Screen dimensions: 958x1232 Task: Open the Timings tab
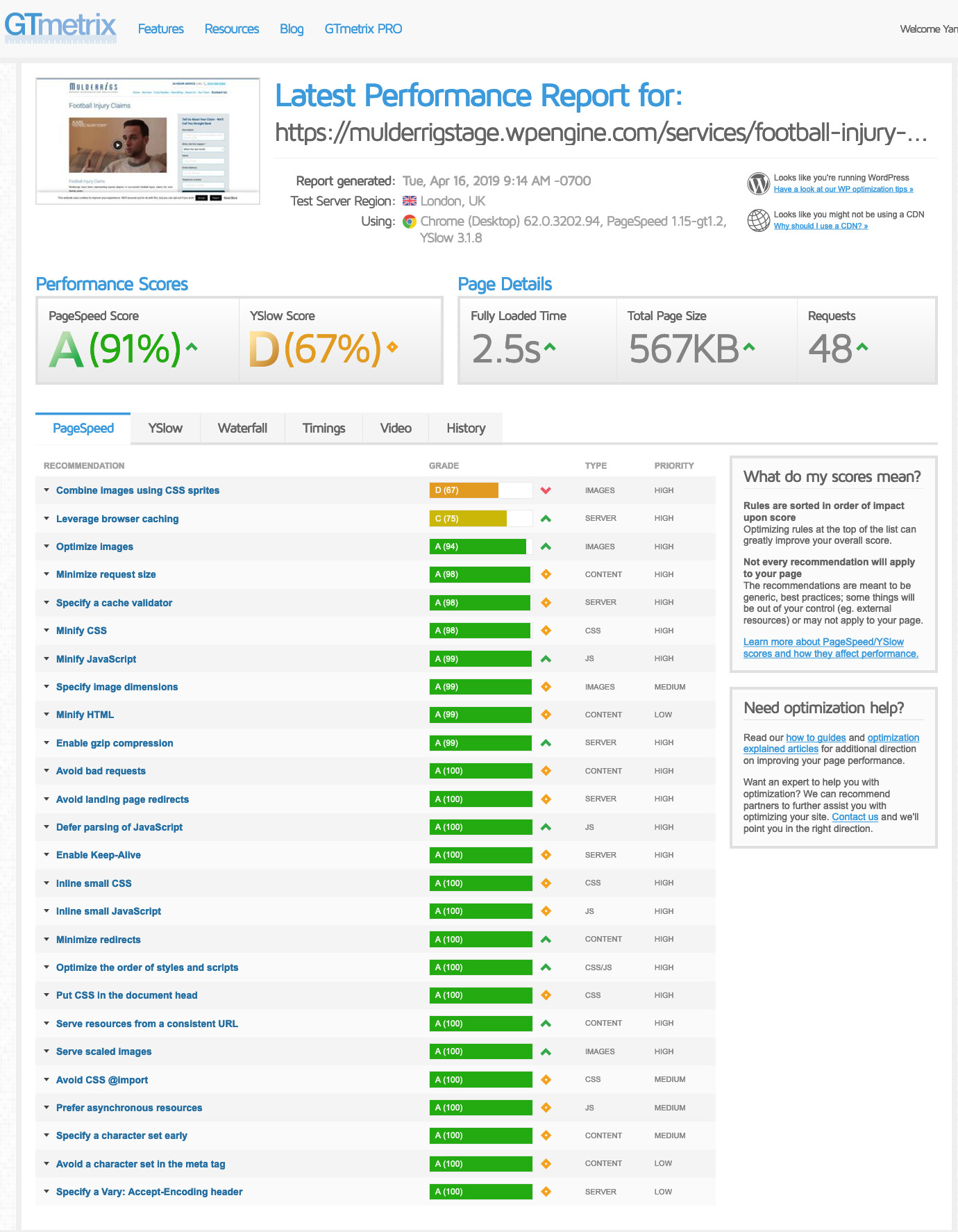coord(324,428)
